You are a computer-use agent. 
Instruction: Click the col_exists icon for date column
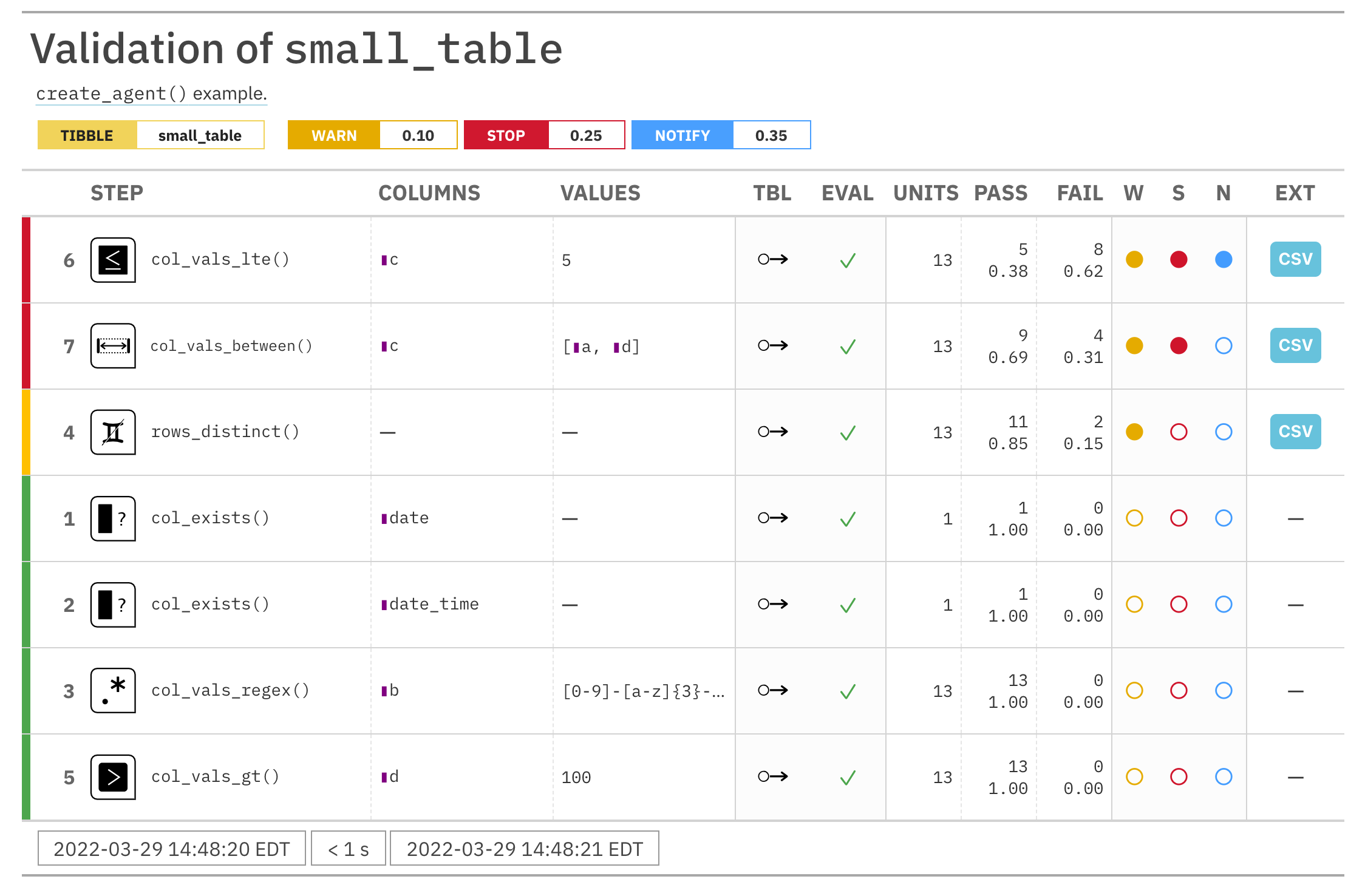[113, 518]
